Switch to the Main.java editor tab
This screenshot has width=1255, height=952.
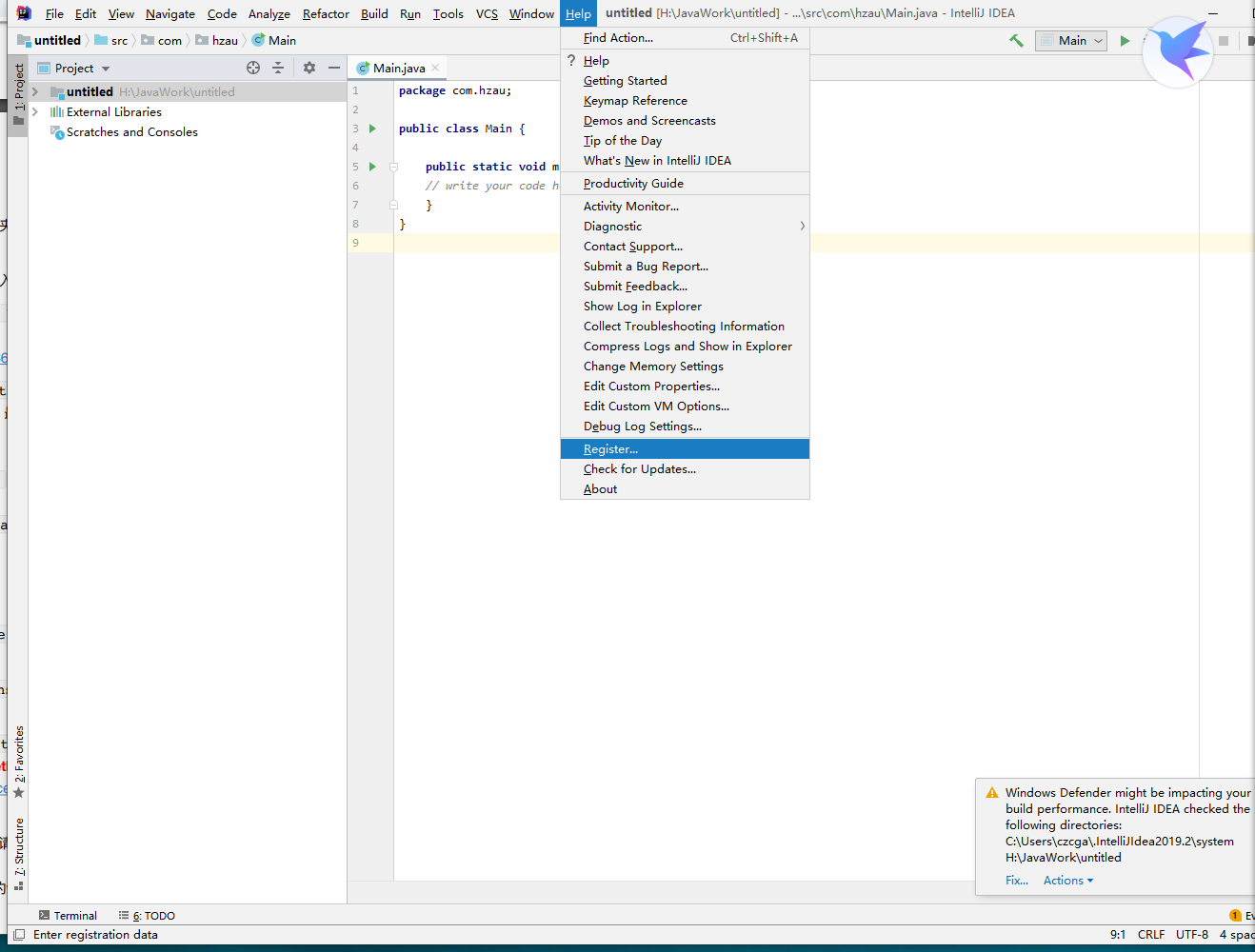coord(398,69)
